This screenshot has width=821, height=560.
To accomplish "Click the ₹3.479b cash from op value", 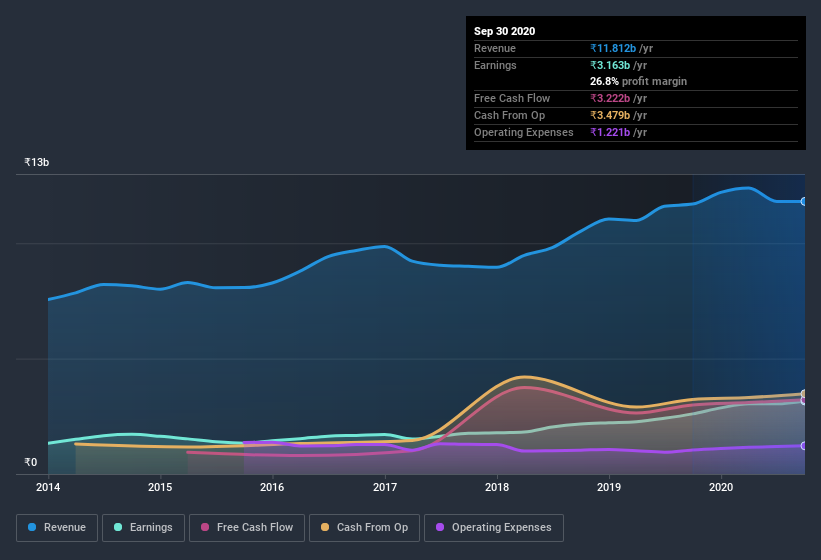I will [x=610, y=115].
